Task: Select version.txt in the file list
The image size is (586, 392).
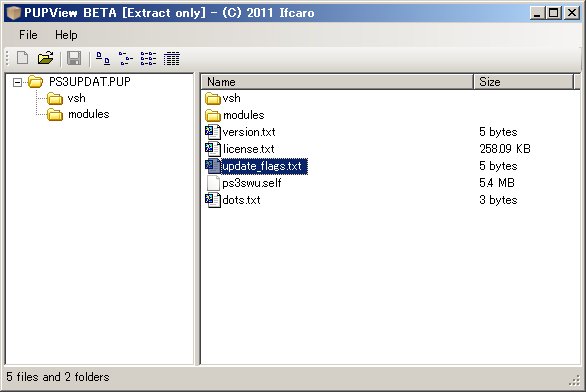Action: 249,132
